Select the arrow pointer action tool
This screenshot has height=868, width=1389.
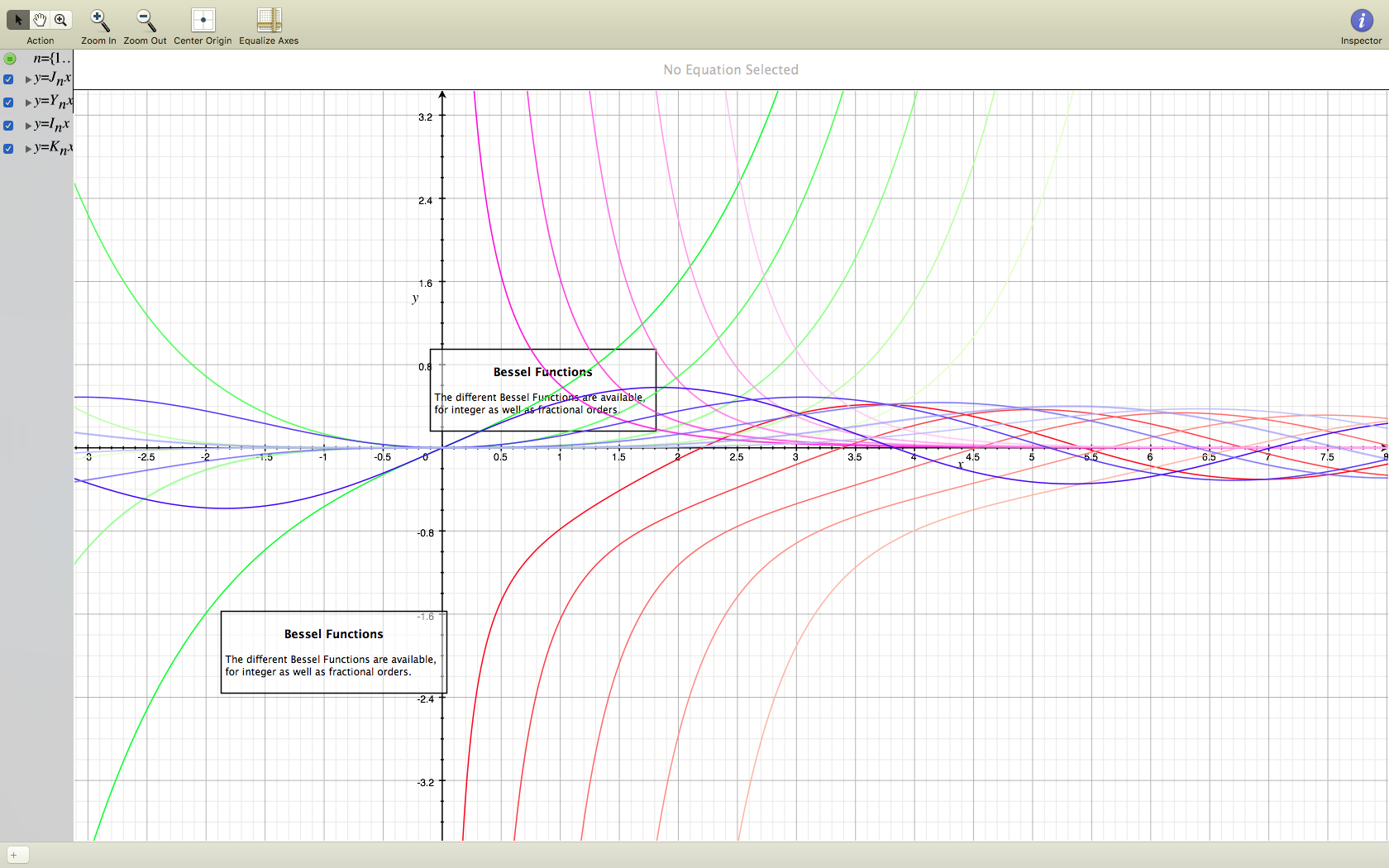[x=18, y=19]
